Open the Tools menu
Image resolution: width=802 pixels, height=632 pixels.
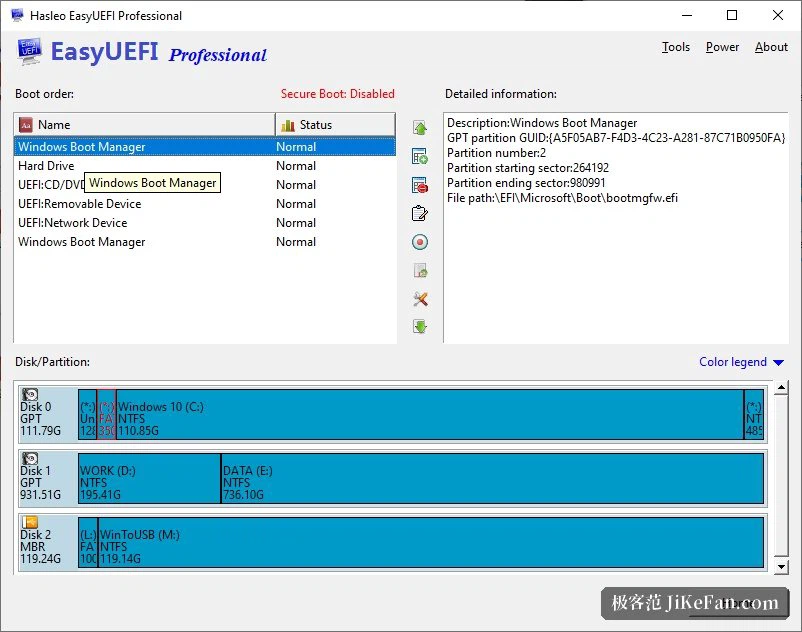click(x=676, y=47)
